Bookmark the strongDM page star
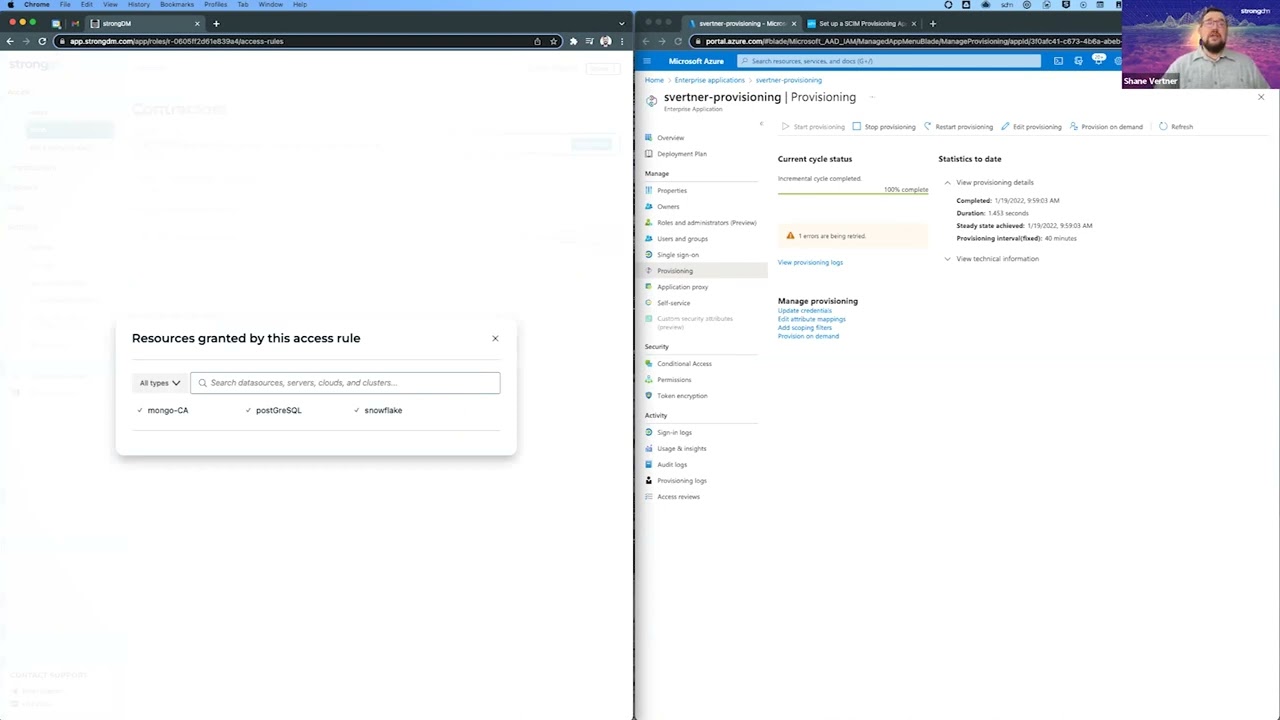 tap(553, 41)
